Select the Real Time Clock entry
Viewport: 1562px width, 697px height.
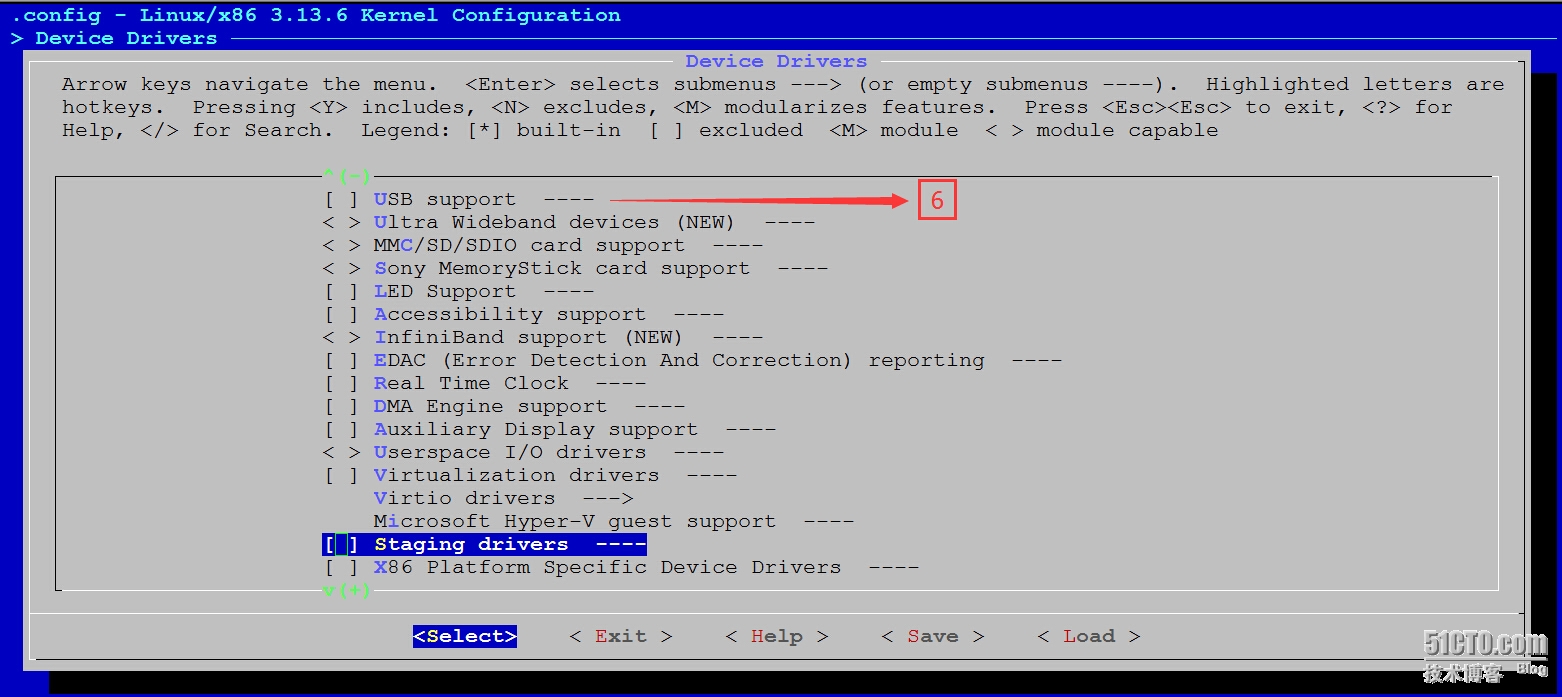(x=510, y=383)
